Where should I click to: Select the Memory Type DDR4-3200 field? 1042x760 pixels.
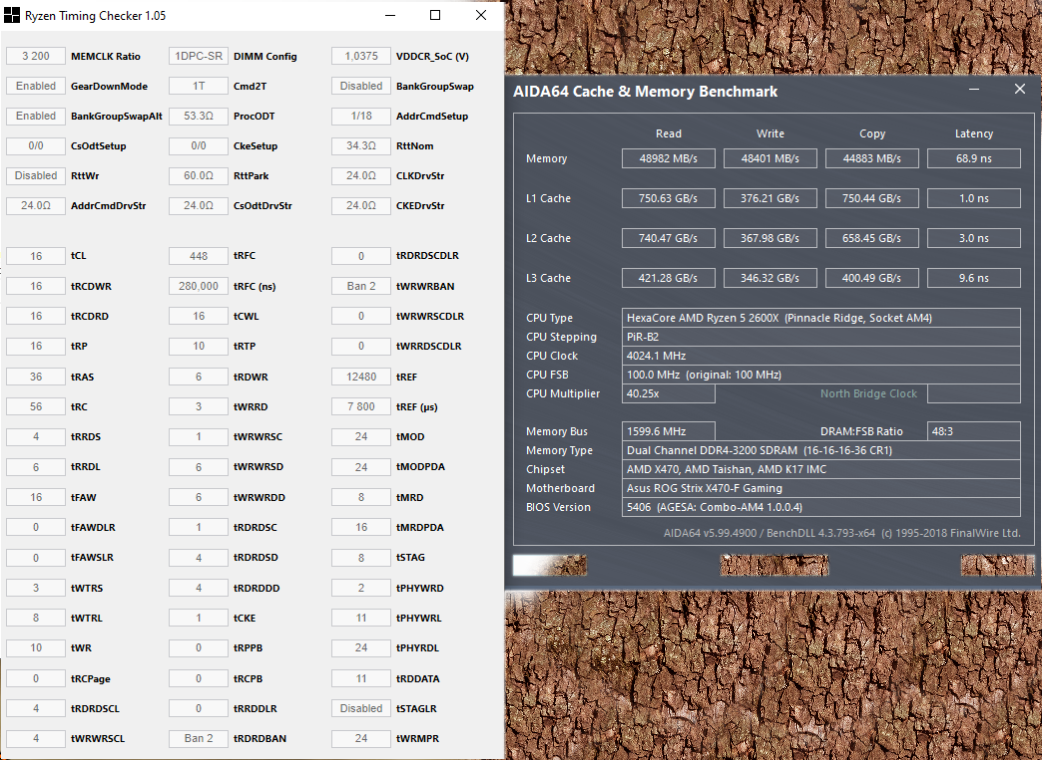point(821,450)
